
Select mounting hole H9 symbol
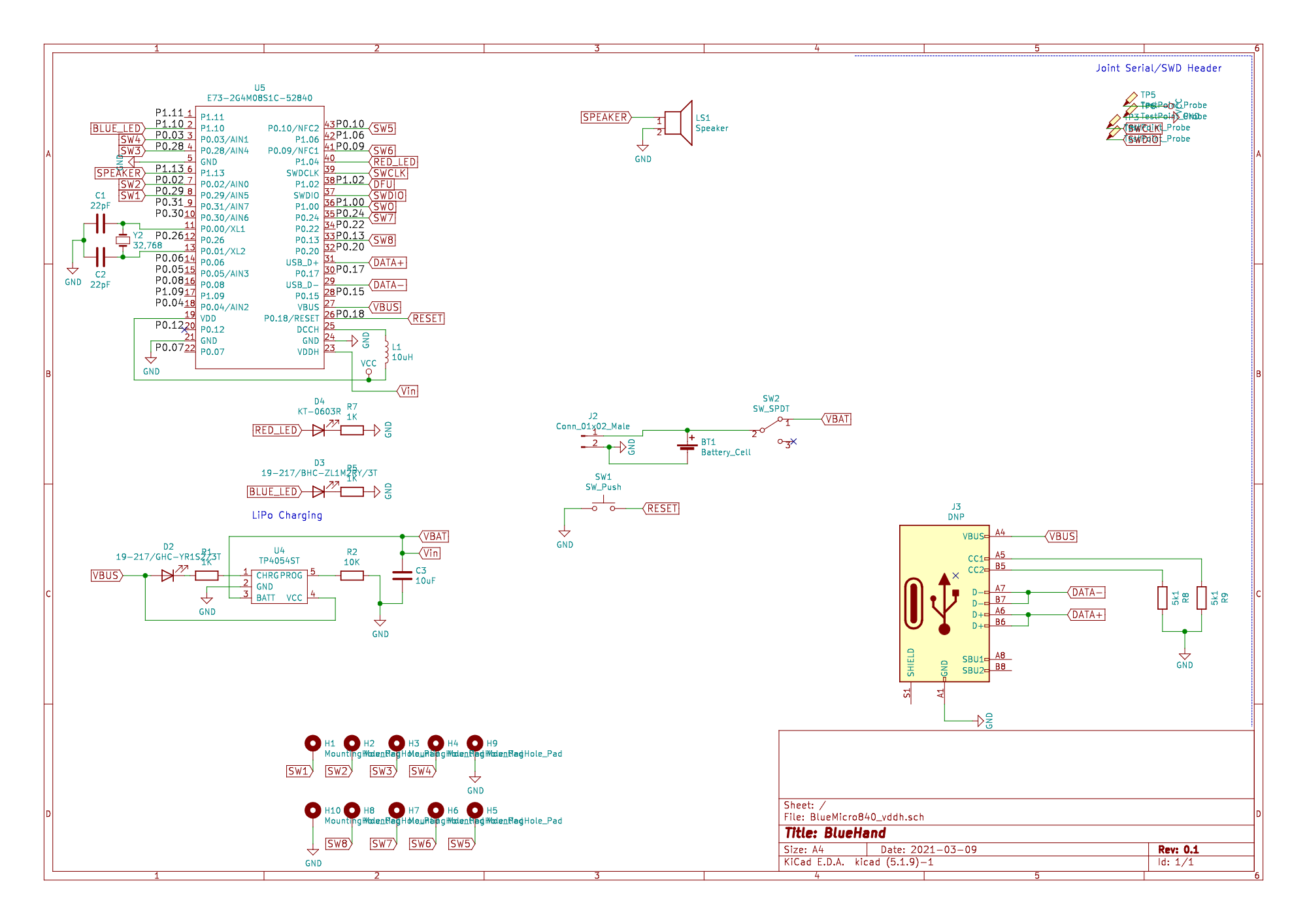click(475, 743)
